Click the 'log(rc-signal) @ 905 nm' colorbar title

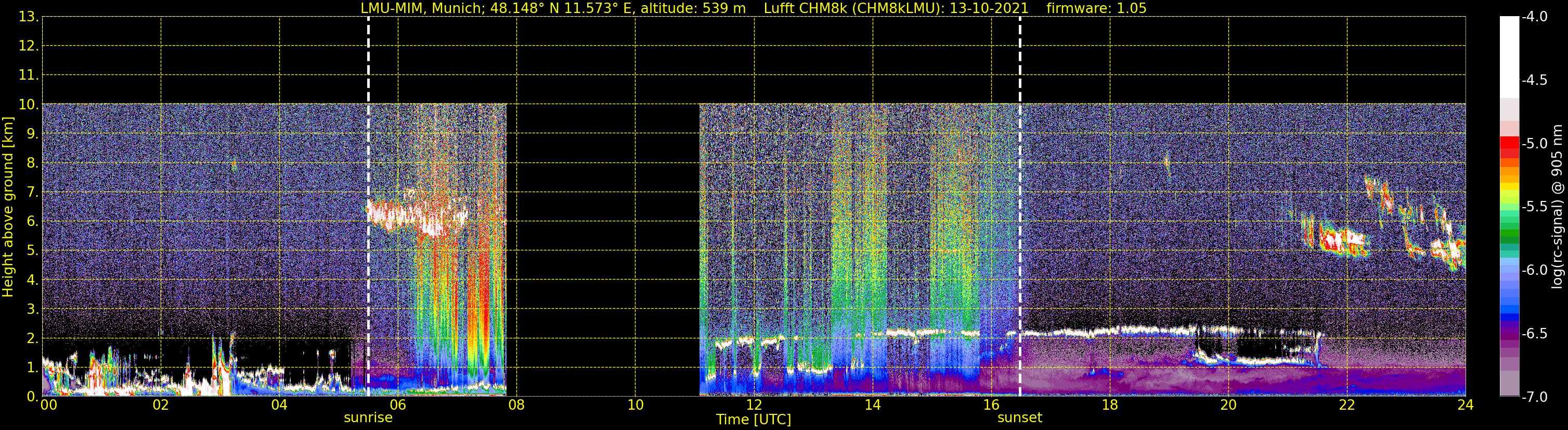click(x=1557, y=207)
